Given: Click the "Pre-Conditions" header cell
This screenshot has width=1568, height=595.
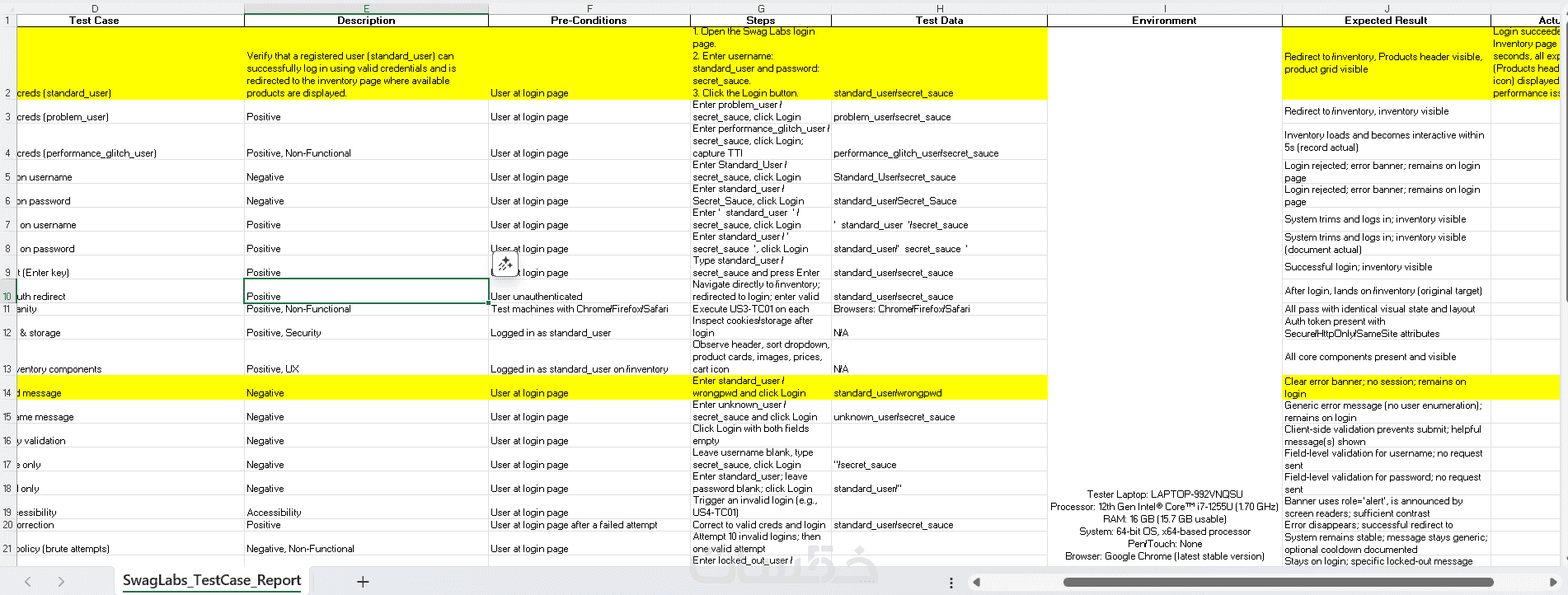Looking at the screenshot, I should 589,21.
